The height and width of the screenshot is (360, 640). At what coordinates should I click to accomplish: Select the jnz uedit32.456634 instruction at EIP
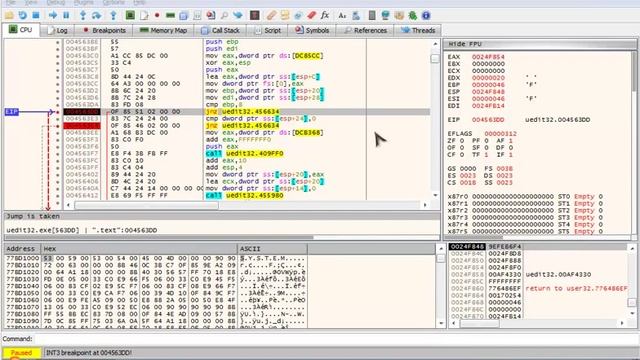click(x=243, y=111)
